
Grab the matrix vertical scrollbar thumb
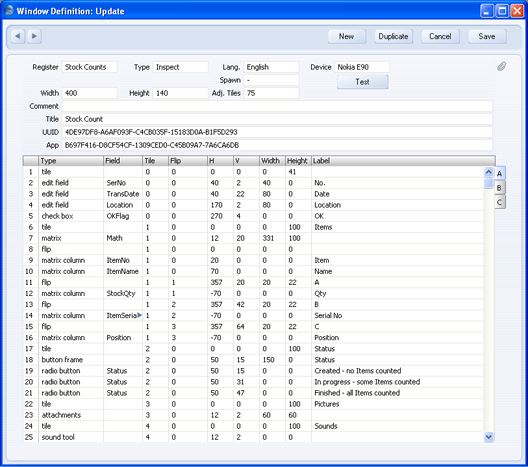488,184
